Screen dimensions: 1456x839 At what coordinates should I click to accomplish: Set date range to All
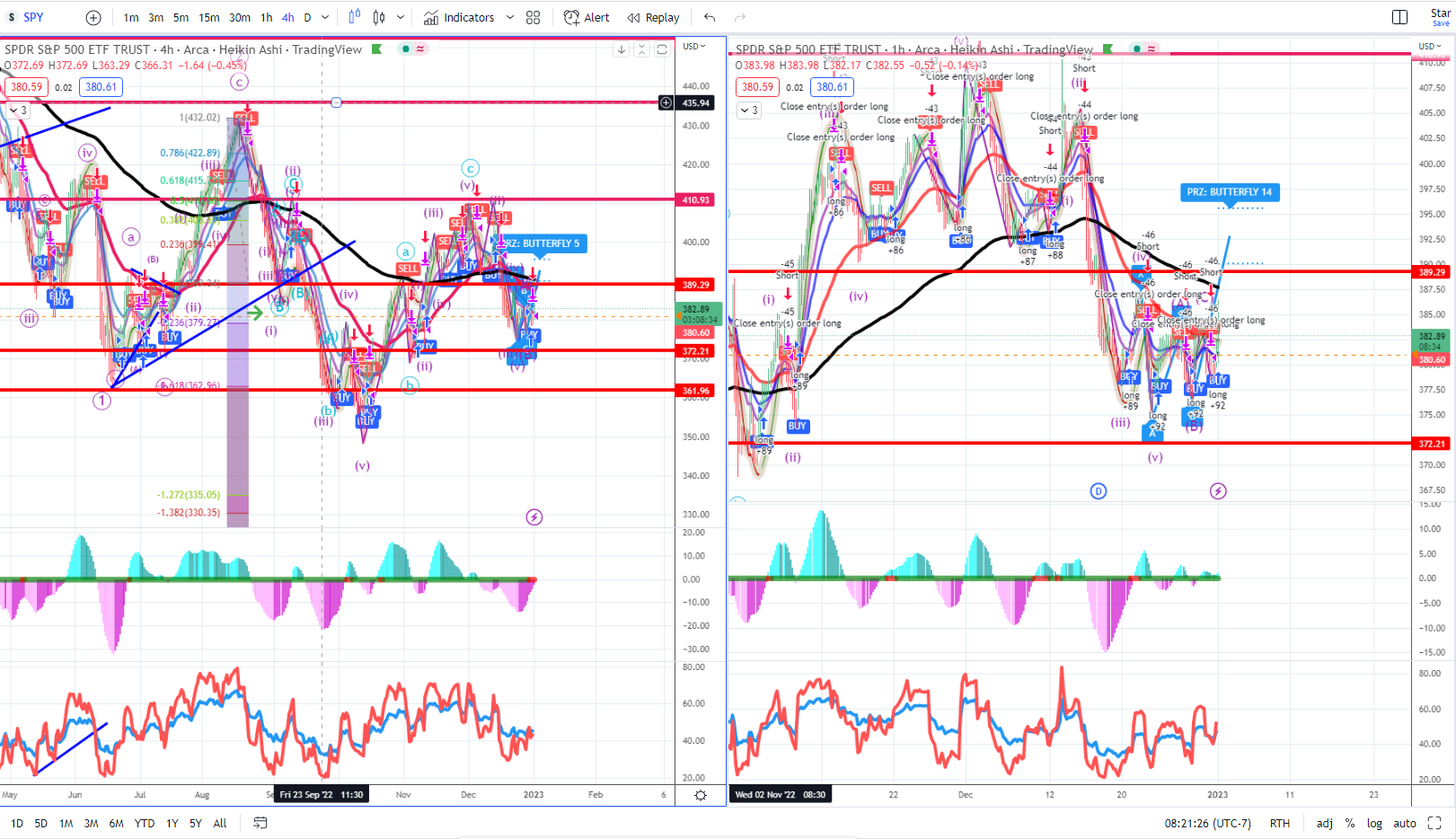pos(220,823)
